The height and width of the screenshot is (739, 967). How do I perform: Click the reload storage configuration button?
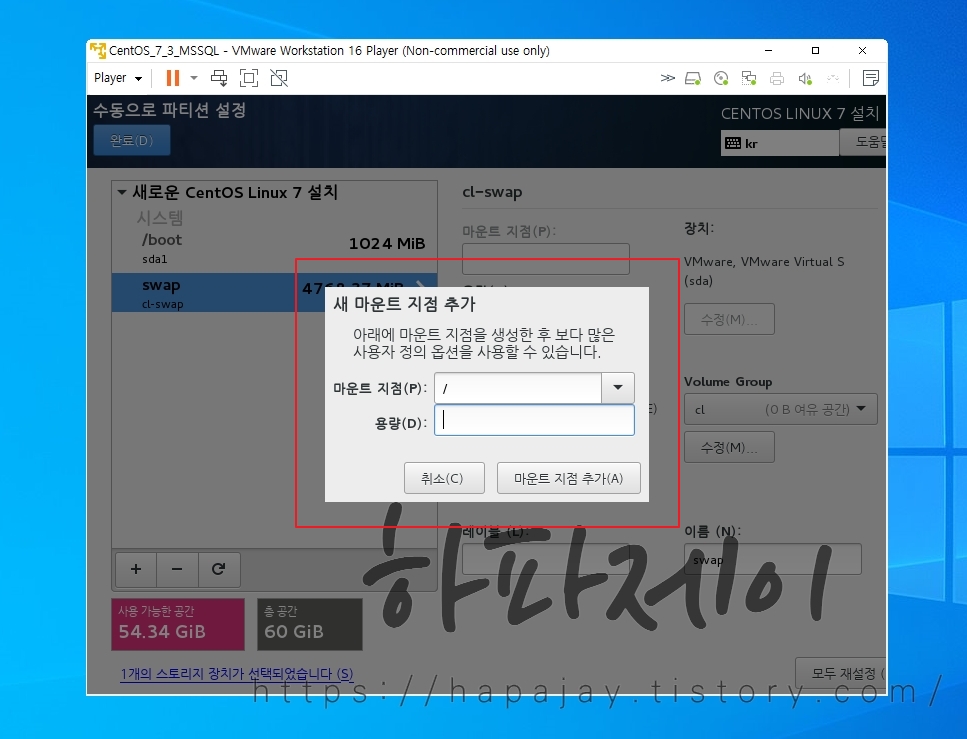click(218, 569)
